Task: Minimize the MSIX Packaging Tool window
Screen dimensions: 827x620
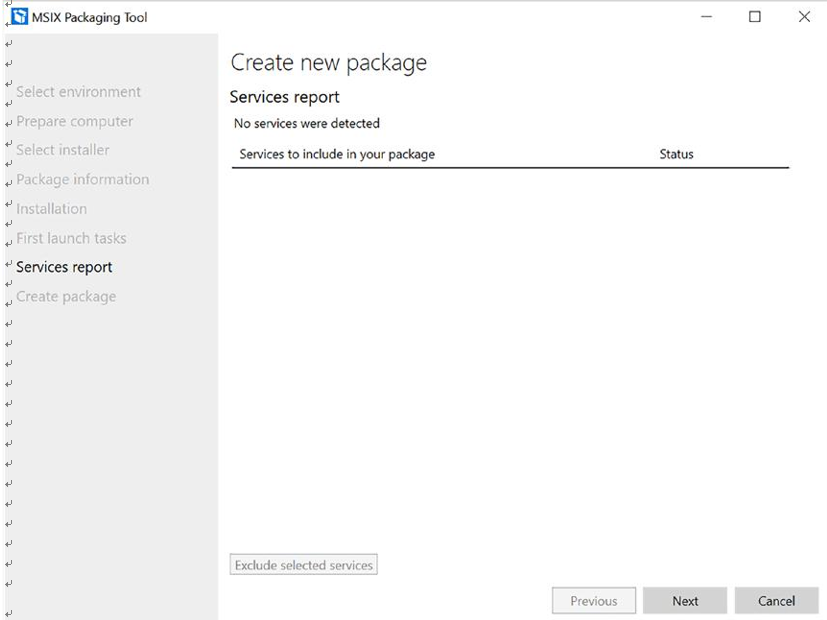Action: 706,17
